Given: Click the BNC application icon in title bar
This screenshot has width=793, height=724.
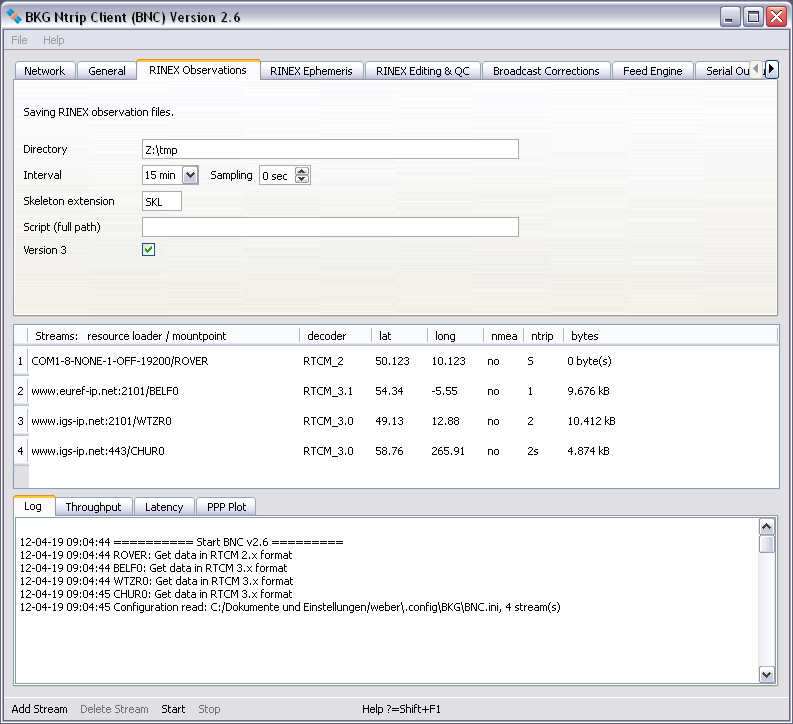Looking at the screenshot, I should tap(14, 17).
